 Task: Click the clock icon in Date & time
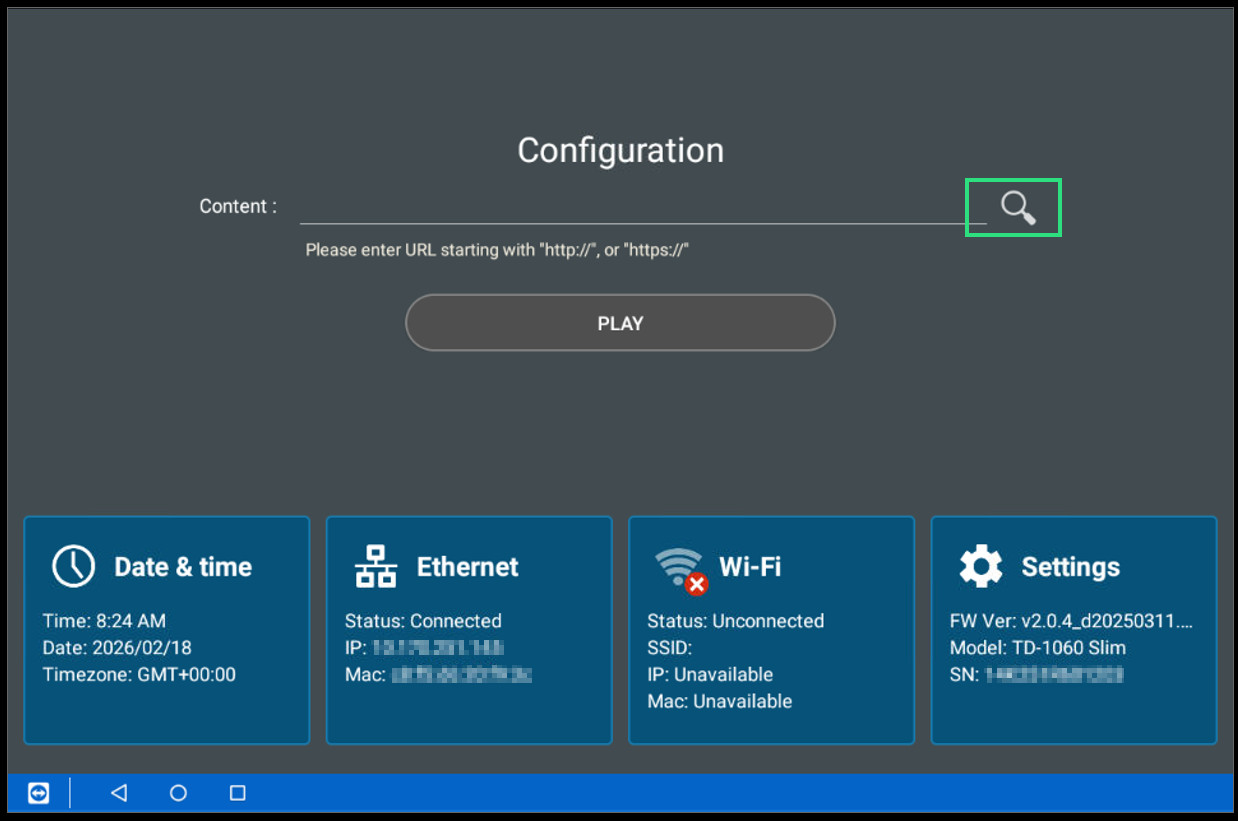click(x=73, y=566)
